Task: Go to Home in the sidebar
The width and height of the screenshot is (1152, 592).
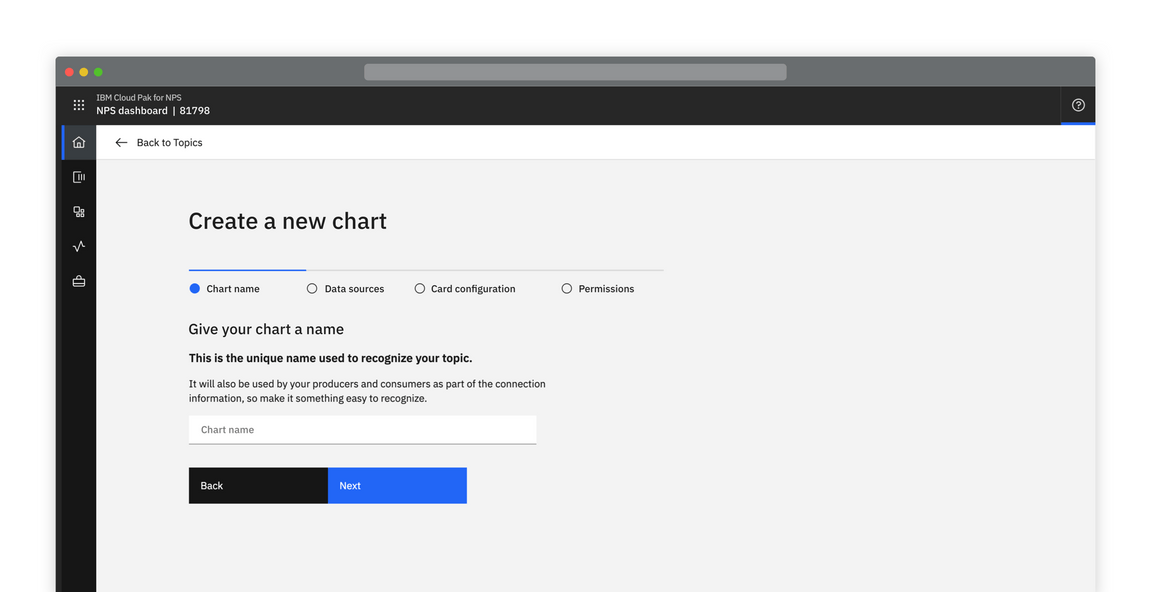Action: 79,142
